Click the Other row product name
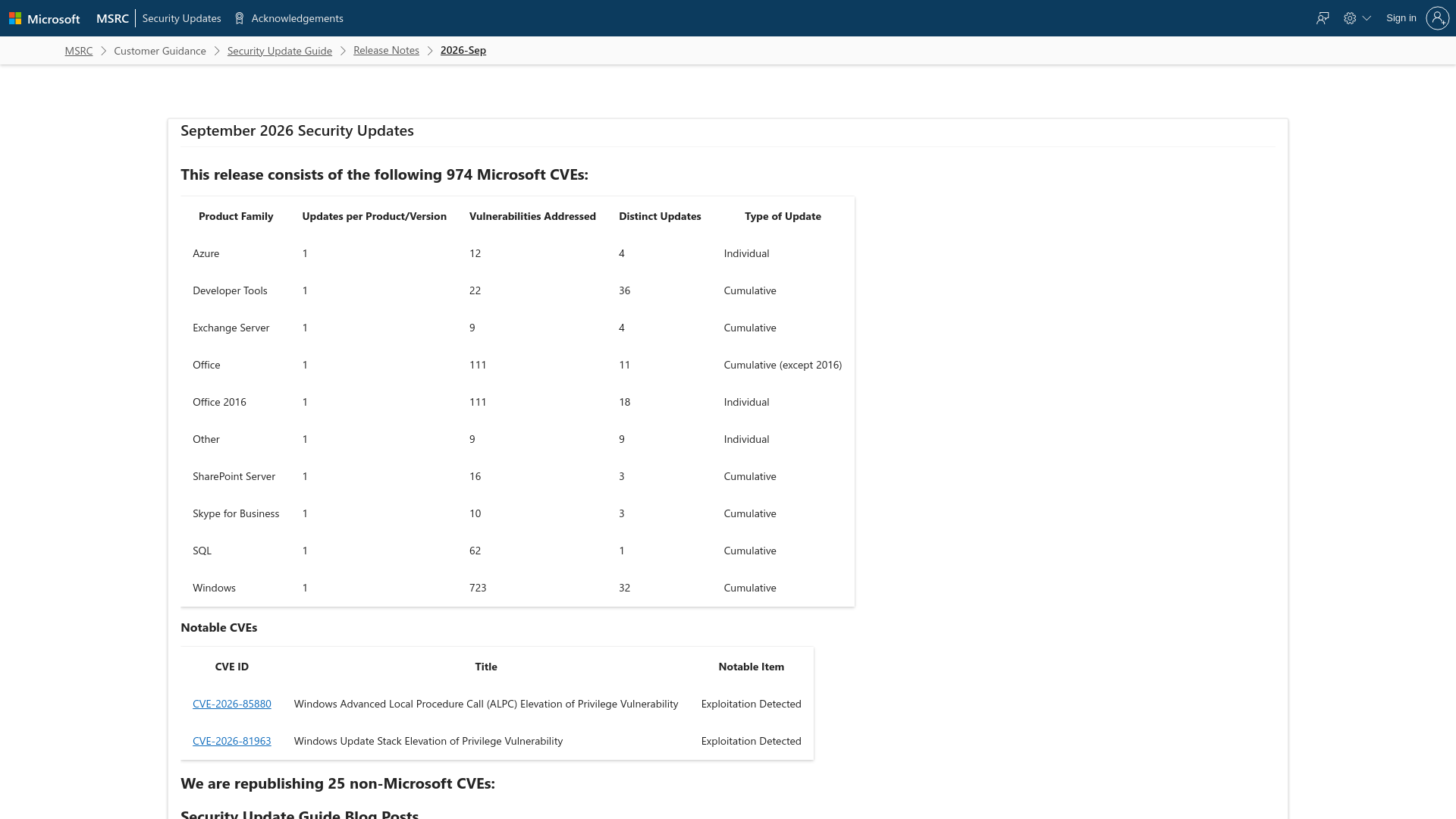The width and height of the screenshot is (1456, 819). (x=206, y=439)
